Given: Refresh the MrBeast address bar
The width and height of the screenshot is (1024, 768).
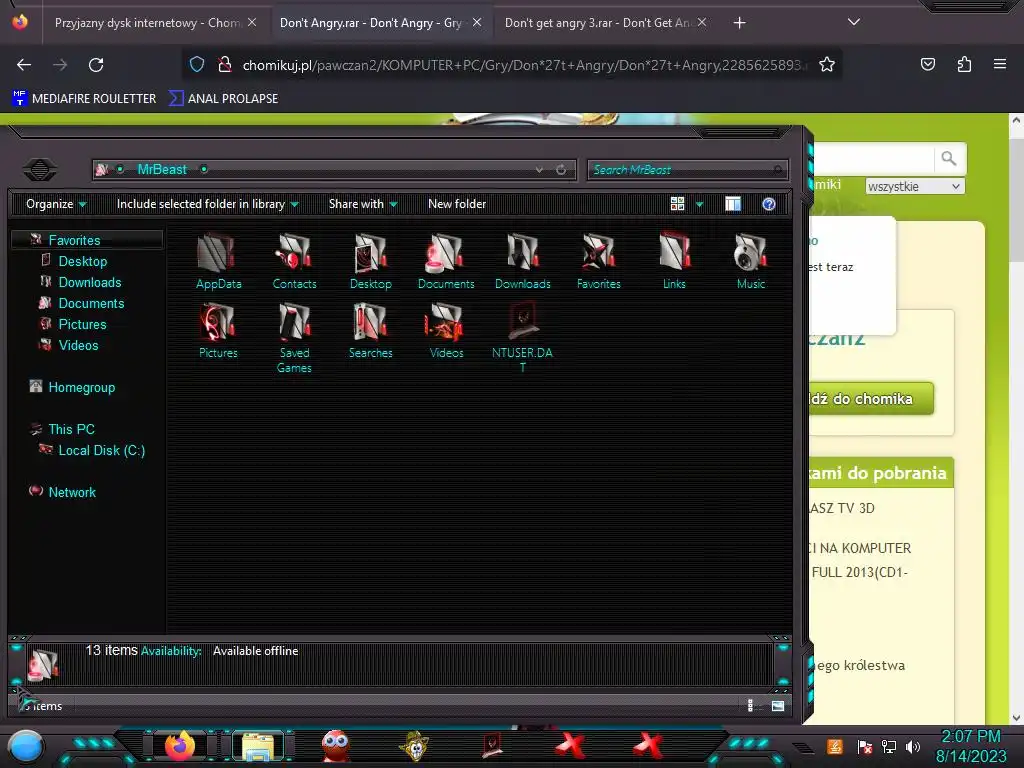Looking at the screenshot, I should click(x=561, y=170).
